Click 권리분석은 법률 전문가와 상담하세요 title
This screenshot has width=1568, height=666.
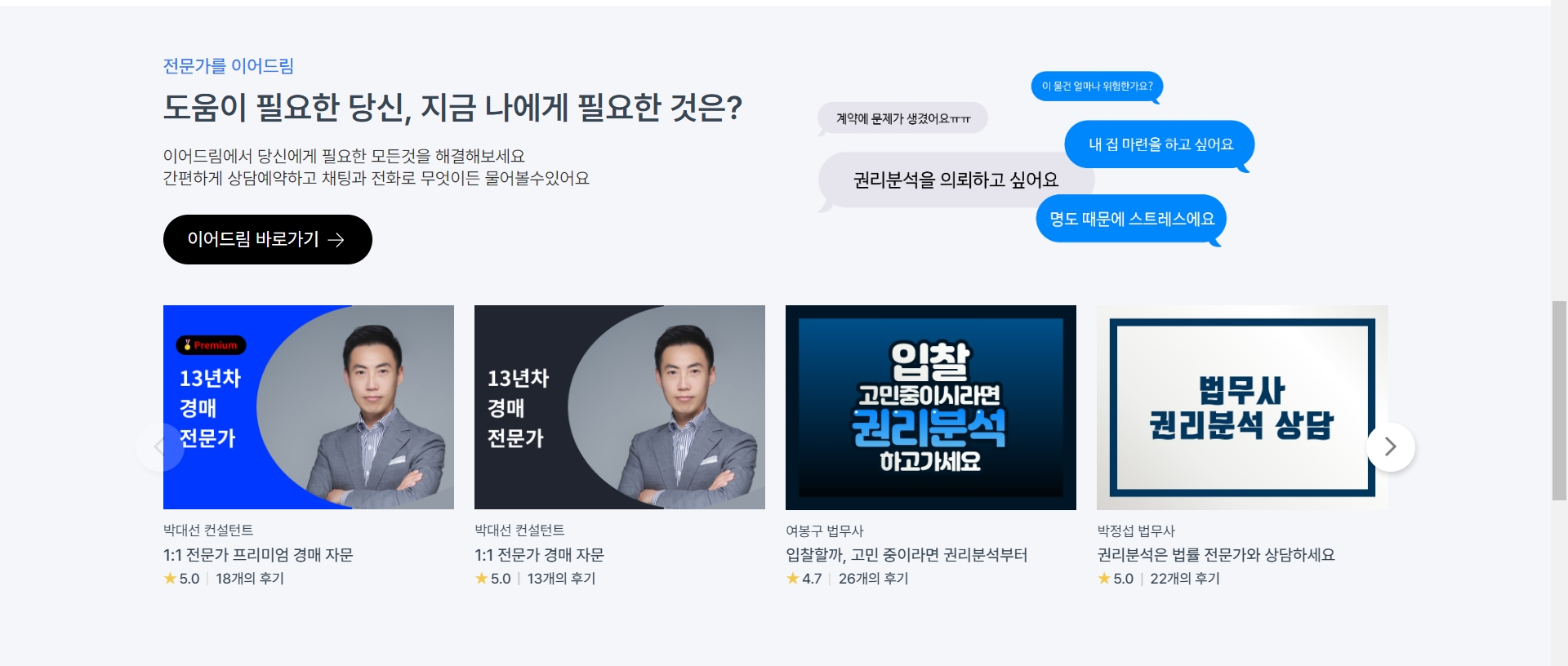coord(1216,555)
